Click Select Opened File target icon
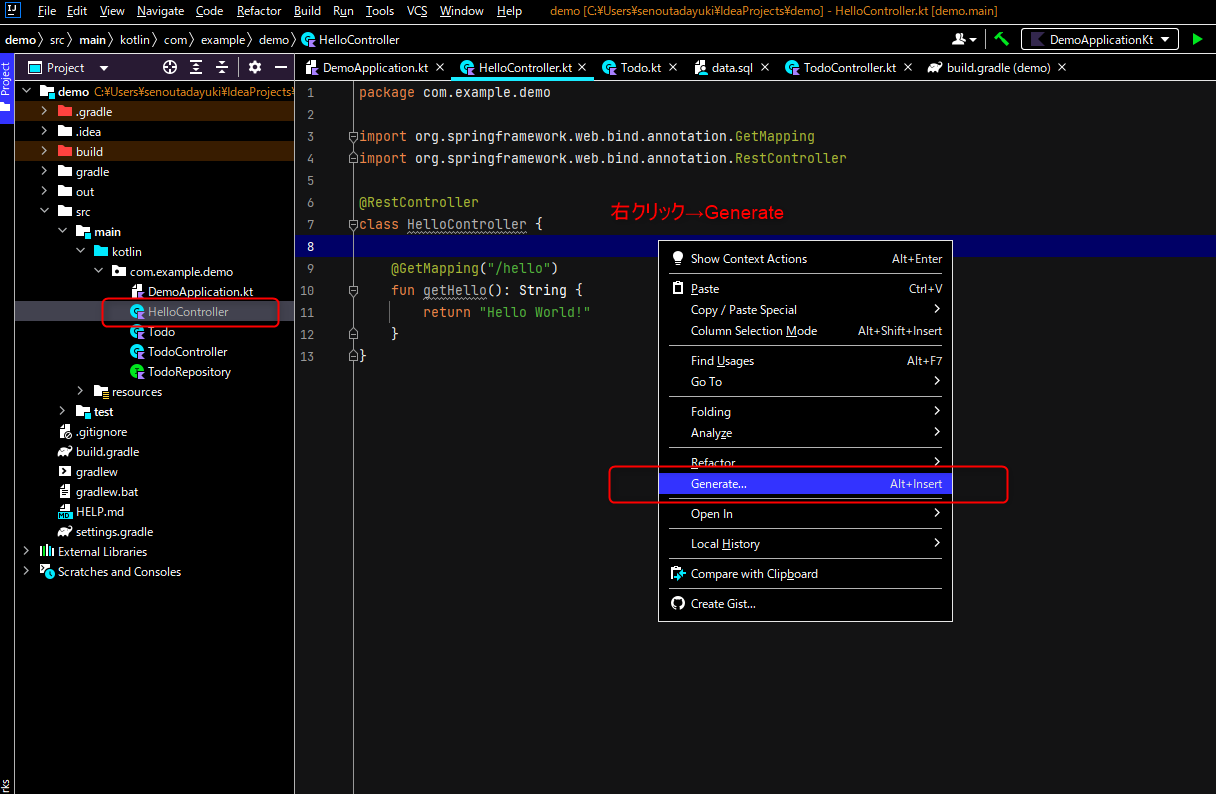This screenshot has height=794, width=1216. pyautogui.click(x=170, y=67)
